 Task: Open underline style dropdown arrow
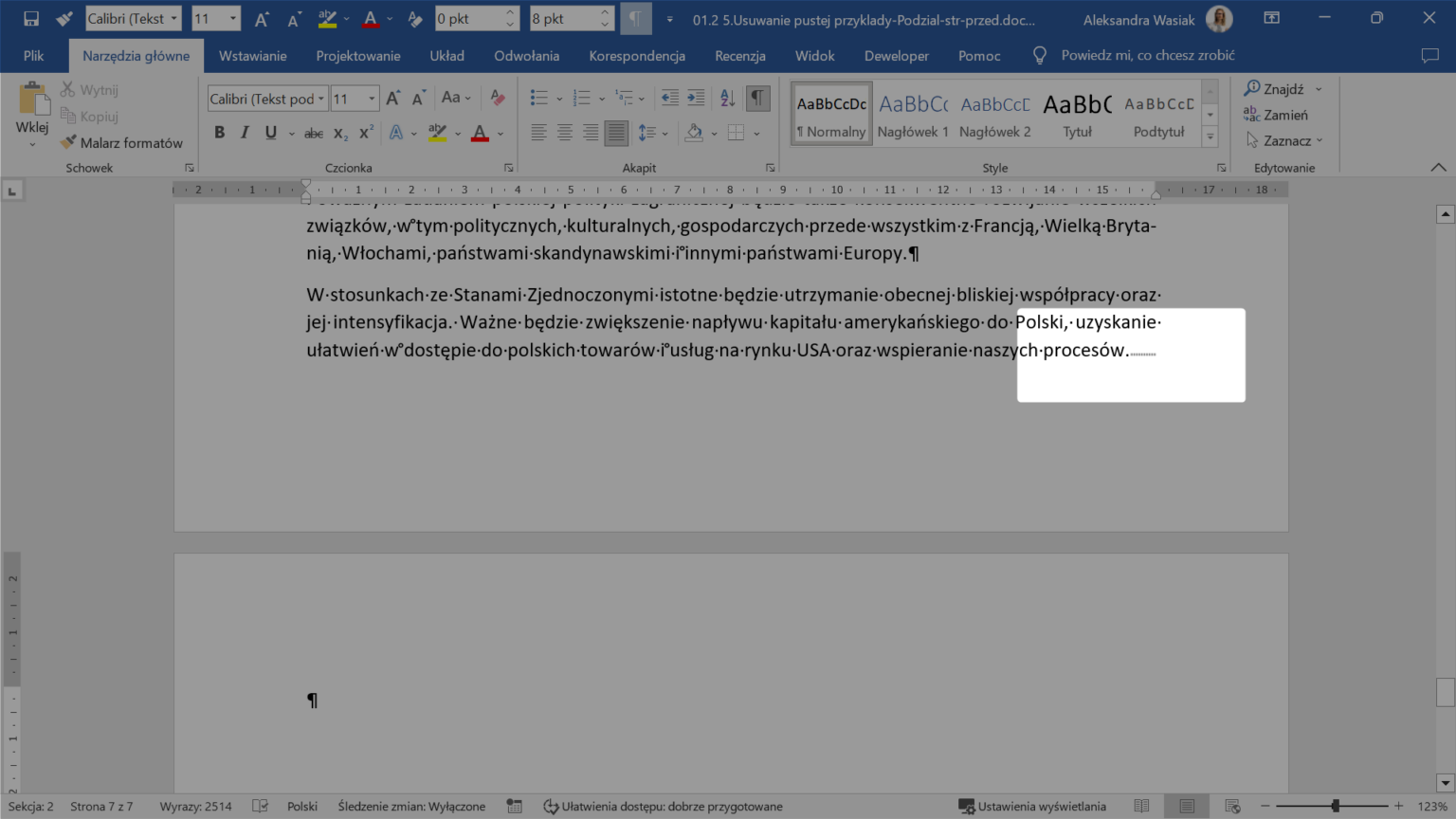291,134
